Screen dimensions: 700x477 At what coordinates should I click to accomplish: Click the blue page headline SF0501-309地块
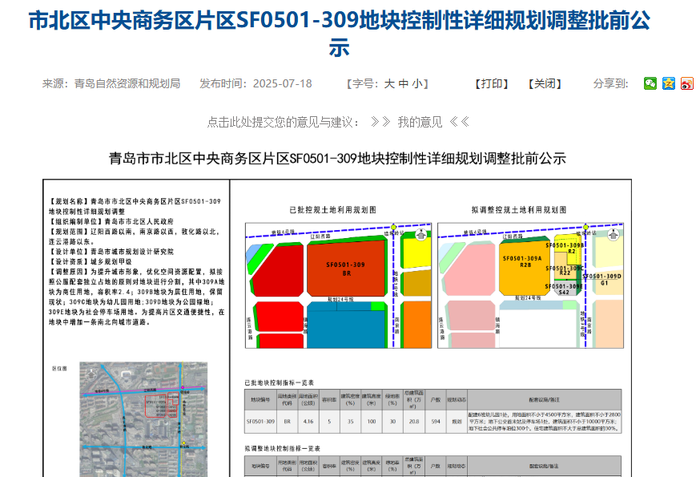pos(339,33)
